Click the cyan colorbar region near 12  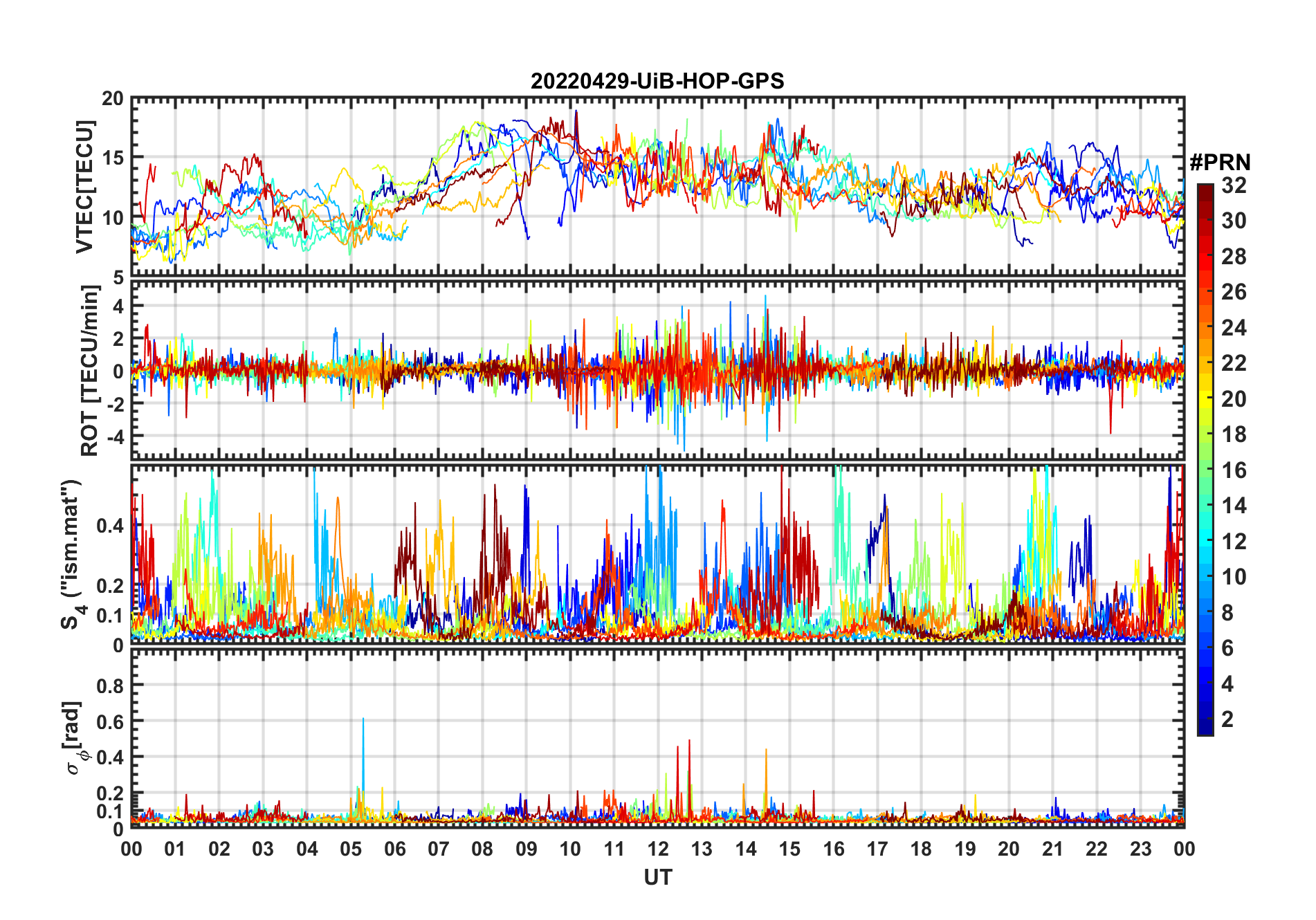click(1205, 542)
